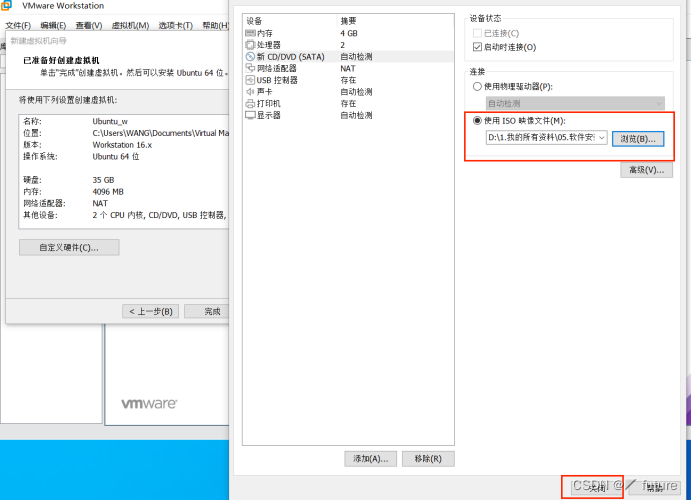The width and height of the screenshot is (692, 500).
Task: Click the Ubuntu_w name value
Action: (x=110, y=121)
